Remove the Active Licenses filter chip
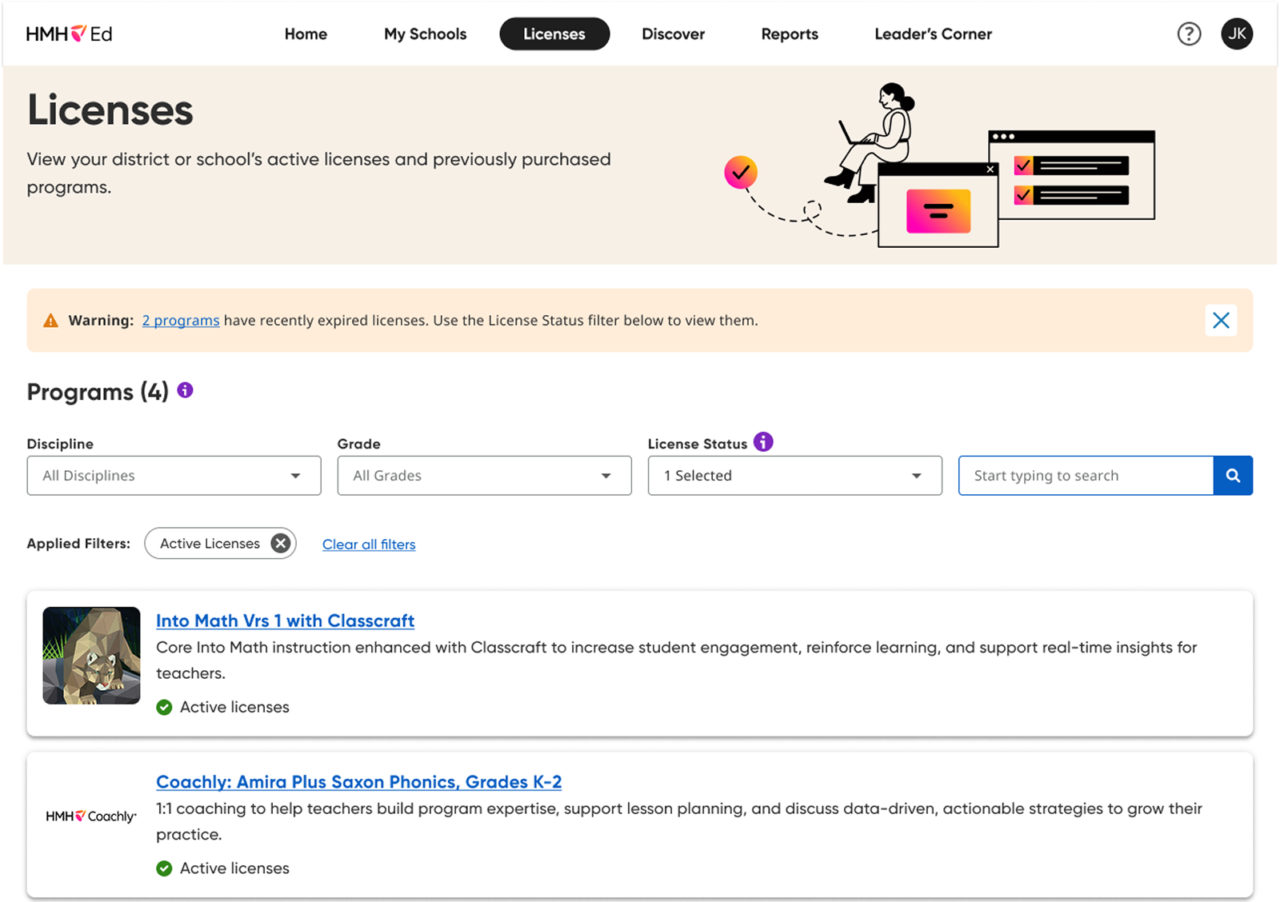The height and width of the screenshot is (902, 1280). [281, 544]
